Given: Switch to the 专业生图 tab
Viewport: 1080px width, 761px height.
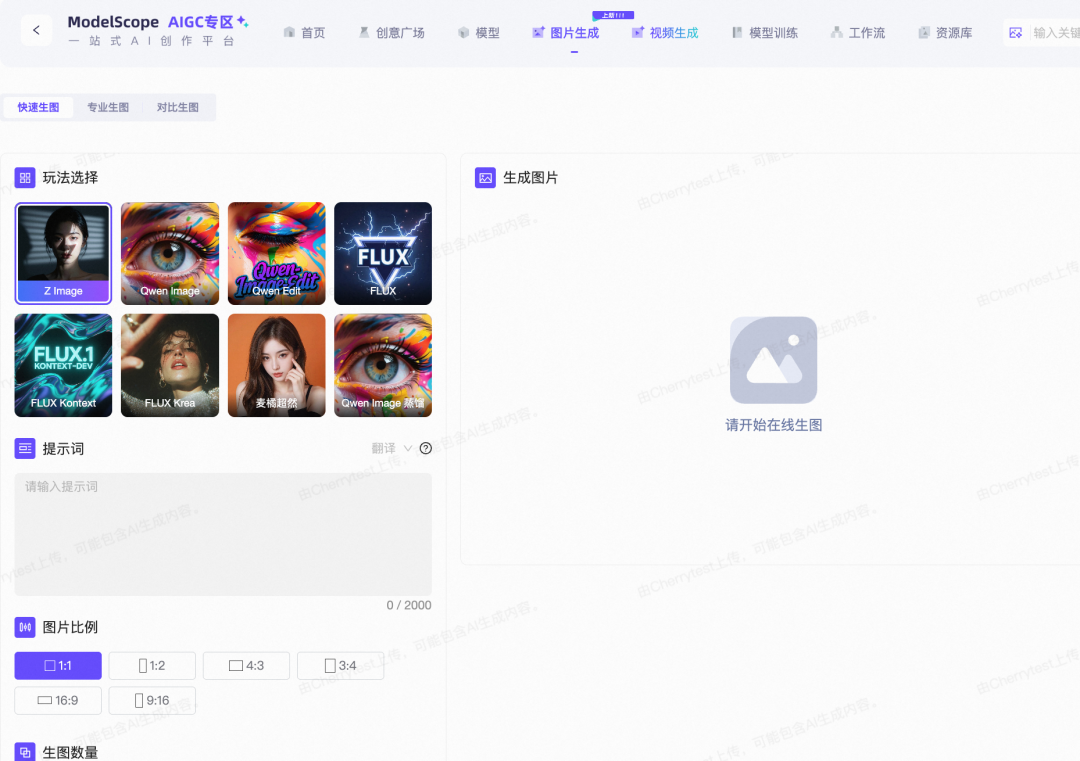Looking at the screenshot, I should [108, 107].
